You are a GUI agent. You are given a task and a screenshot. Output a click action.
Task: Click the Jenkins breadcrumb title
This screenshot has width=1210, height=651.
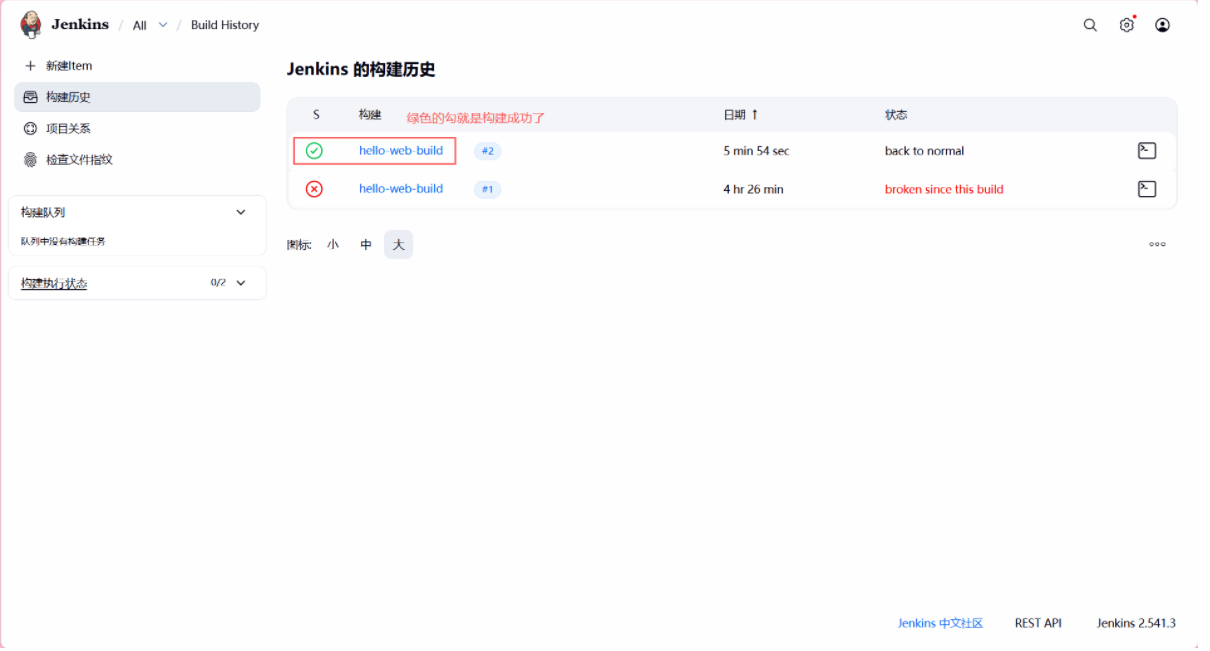(80, 25)
